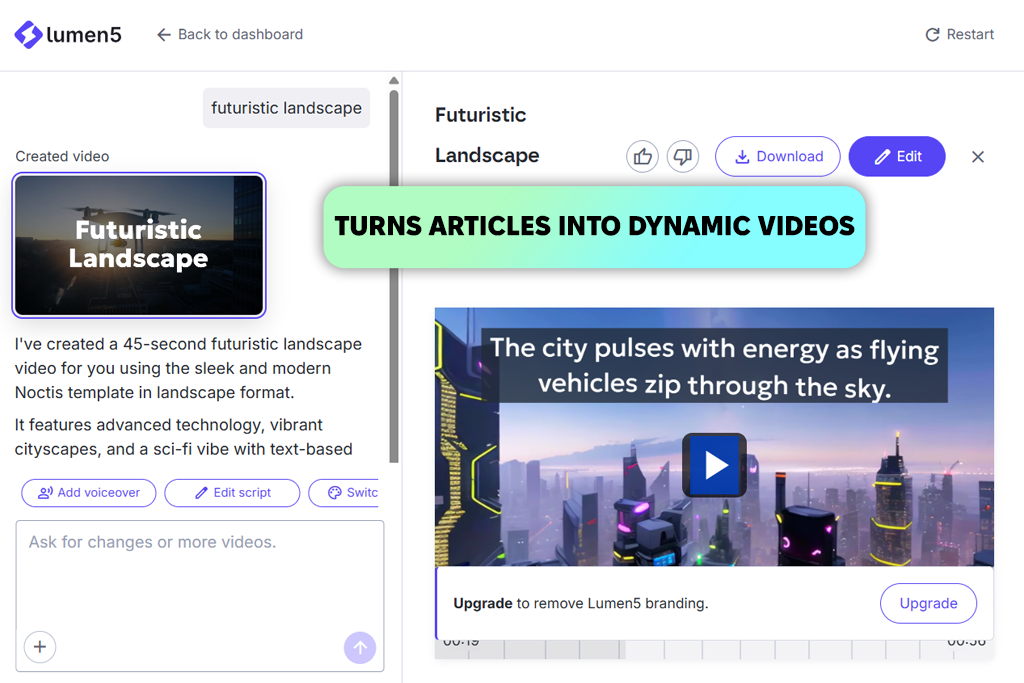The width and height of the screenshot is (1024, 683).
Task: Click the Lumen5 logo
Action: 68,35
